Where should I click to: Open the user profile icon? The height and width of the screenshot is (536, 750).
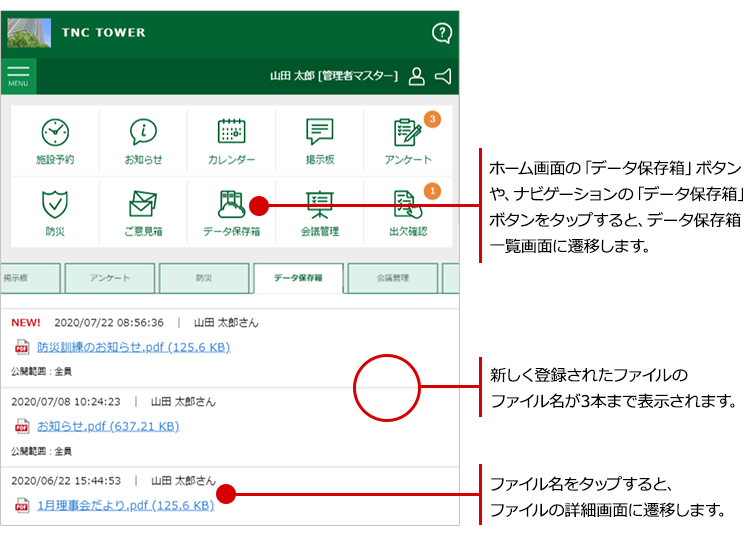point(417,76)
